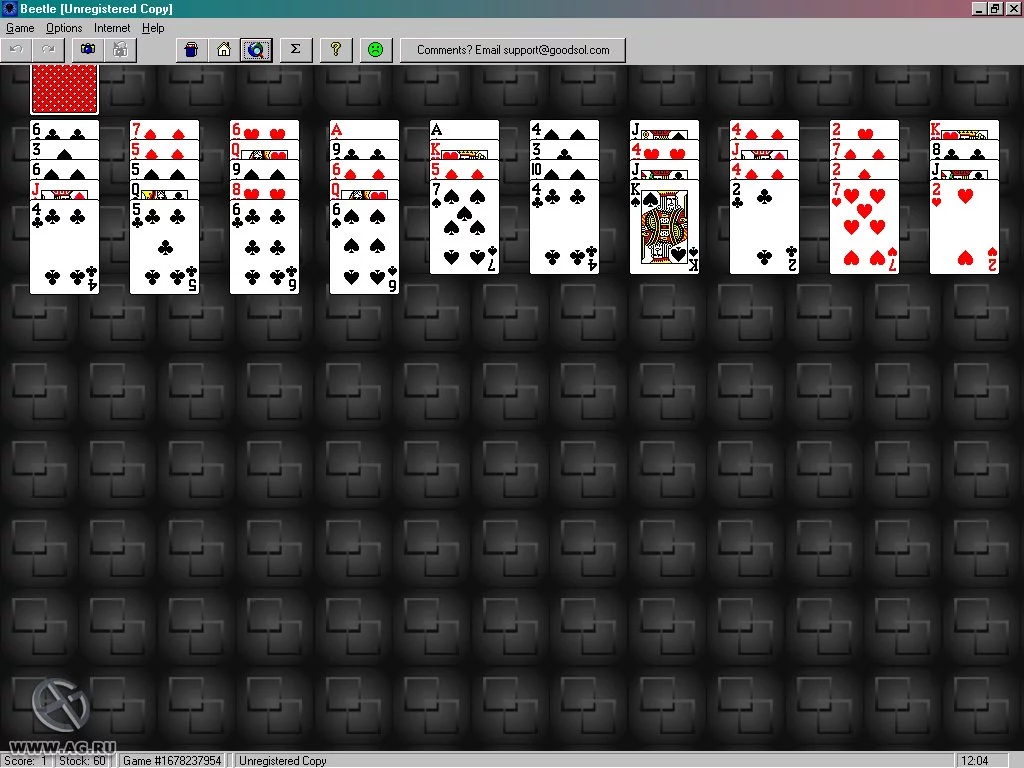Select the 4 of clubs below the red jack
The width and height of the screenshot is (1024, 768).
click(x=65, y=247)
